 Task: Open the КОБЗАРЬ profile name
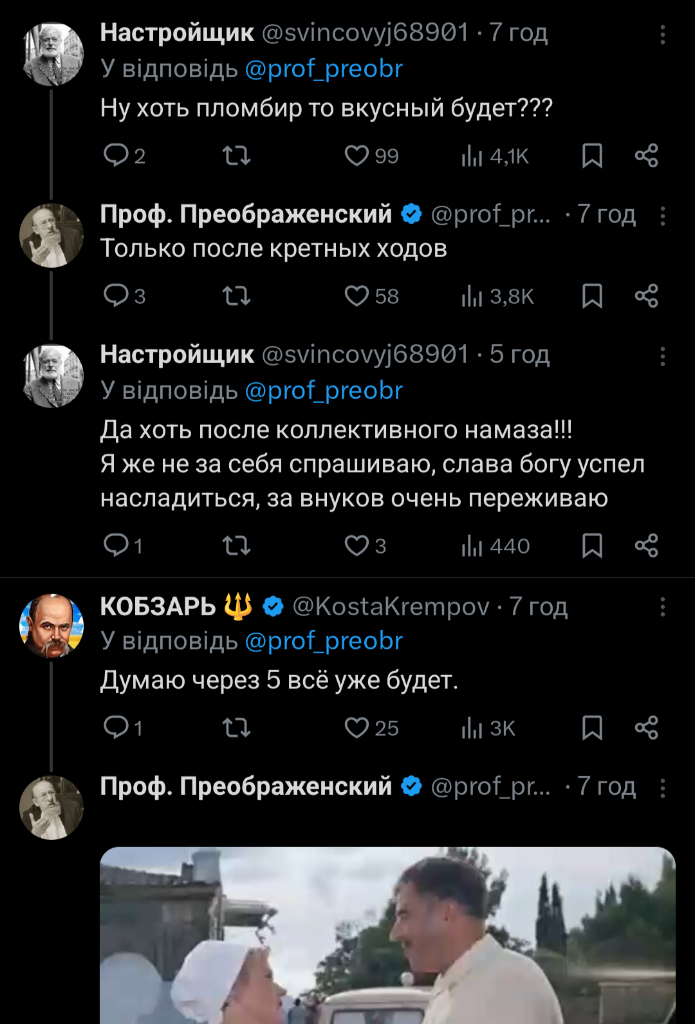(x=158, y=606)
